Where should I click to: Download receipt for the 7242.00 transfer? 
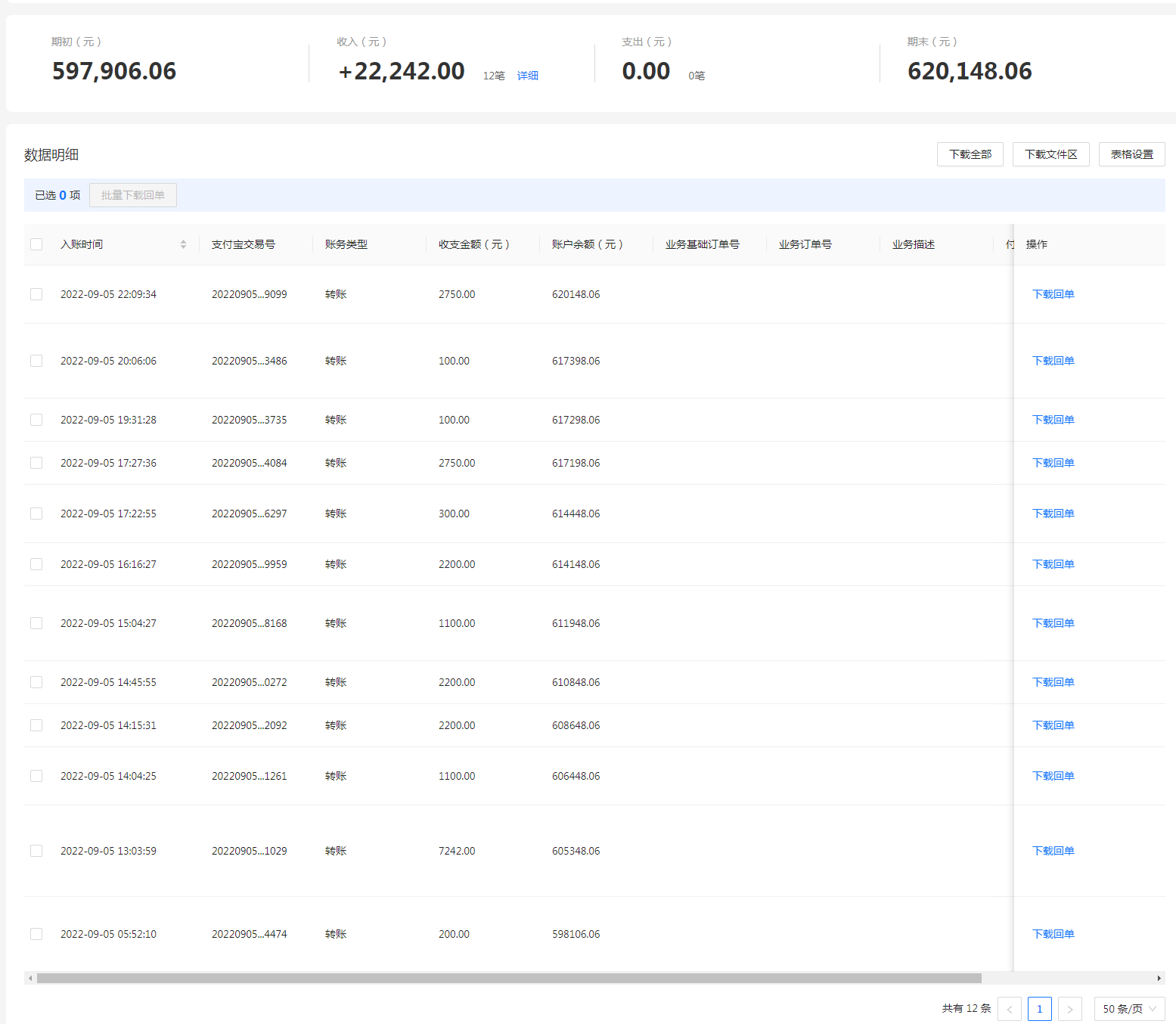pos(1053,851)
